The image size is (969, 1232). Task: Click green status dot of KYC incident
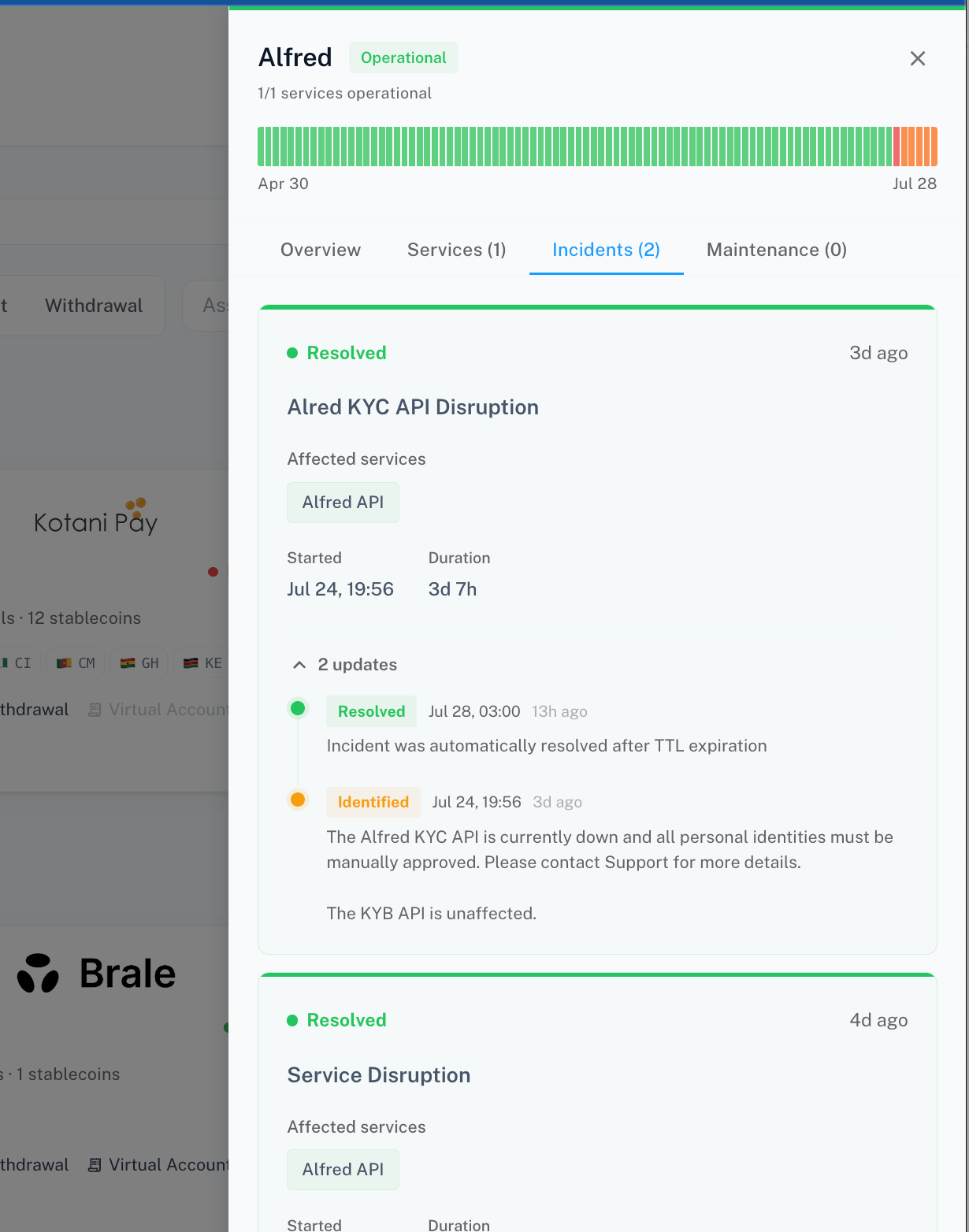[x=292, y=353]
